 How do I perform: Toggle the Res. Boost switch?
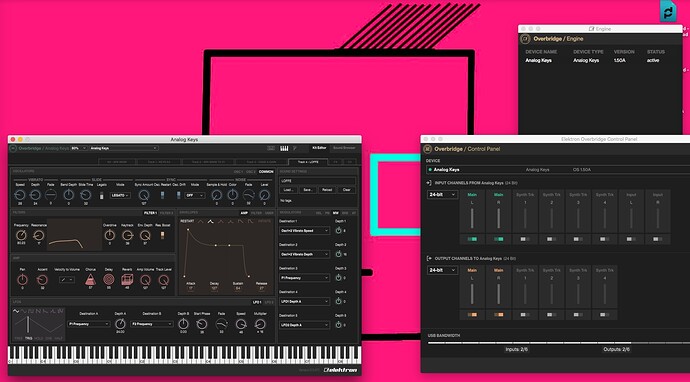click(x=162, y=235)
